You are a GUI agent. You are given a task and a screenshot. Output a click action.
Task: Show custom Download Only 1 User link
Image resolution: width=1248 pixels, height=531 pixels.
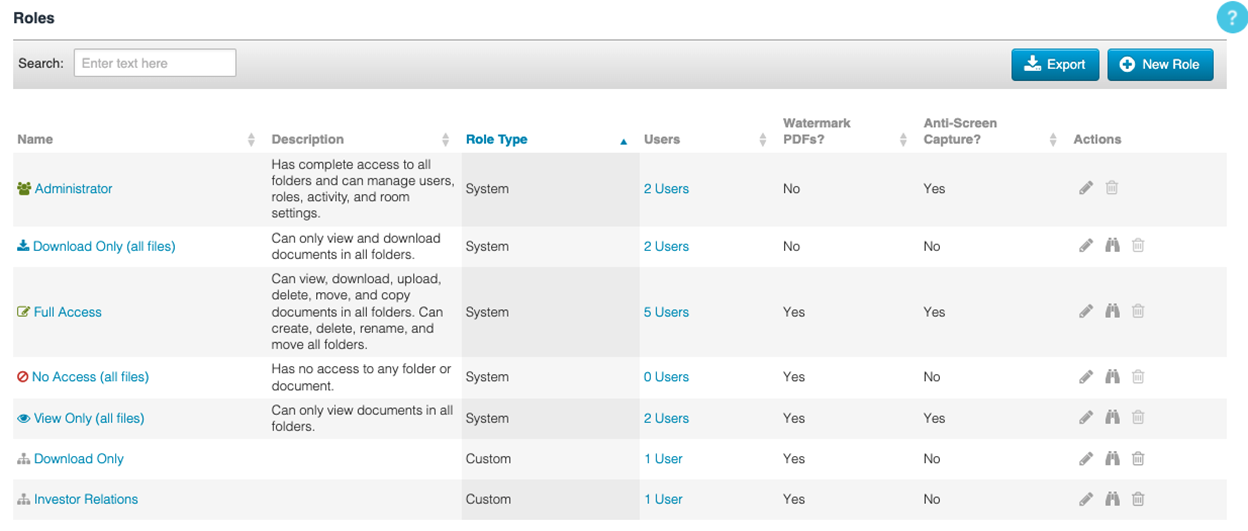[x=663, y=459]
